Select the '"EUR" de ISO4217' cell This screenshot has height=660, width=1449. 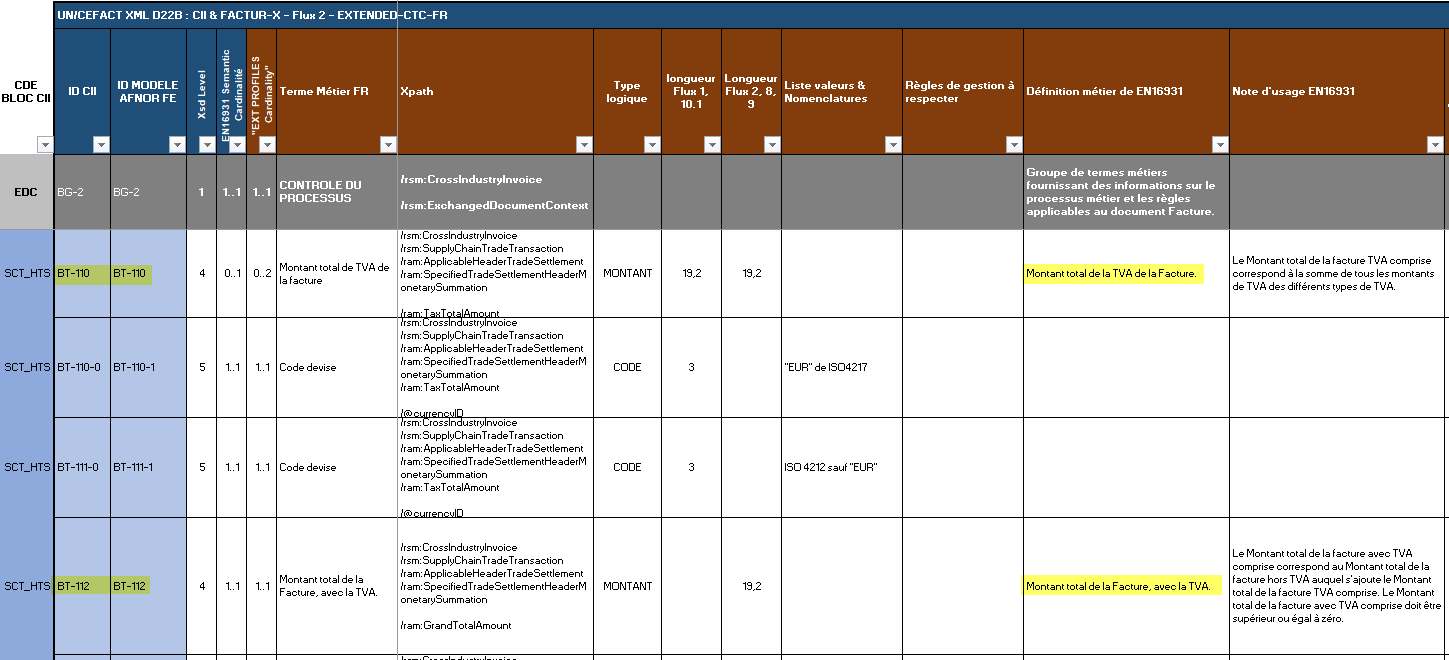[842, 367]
